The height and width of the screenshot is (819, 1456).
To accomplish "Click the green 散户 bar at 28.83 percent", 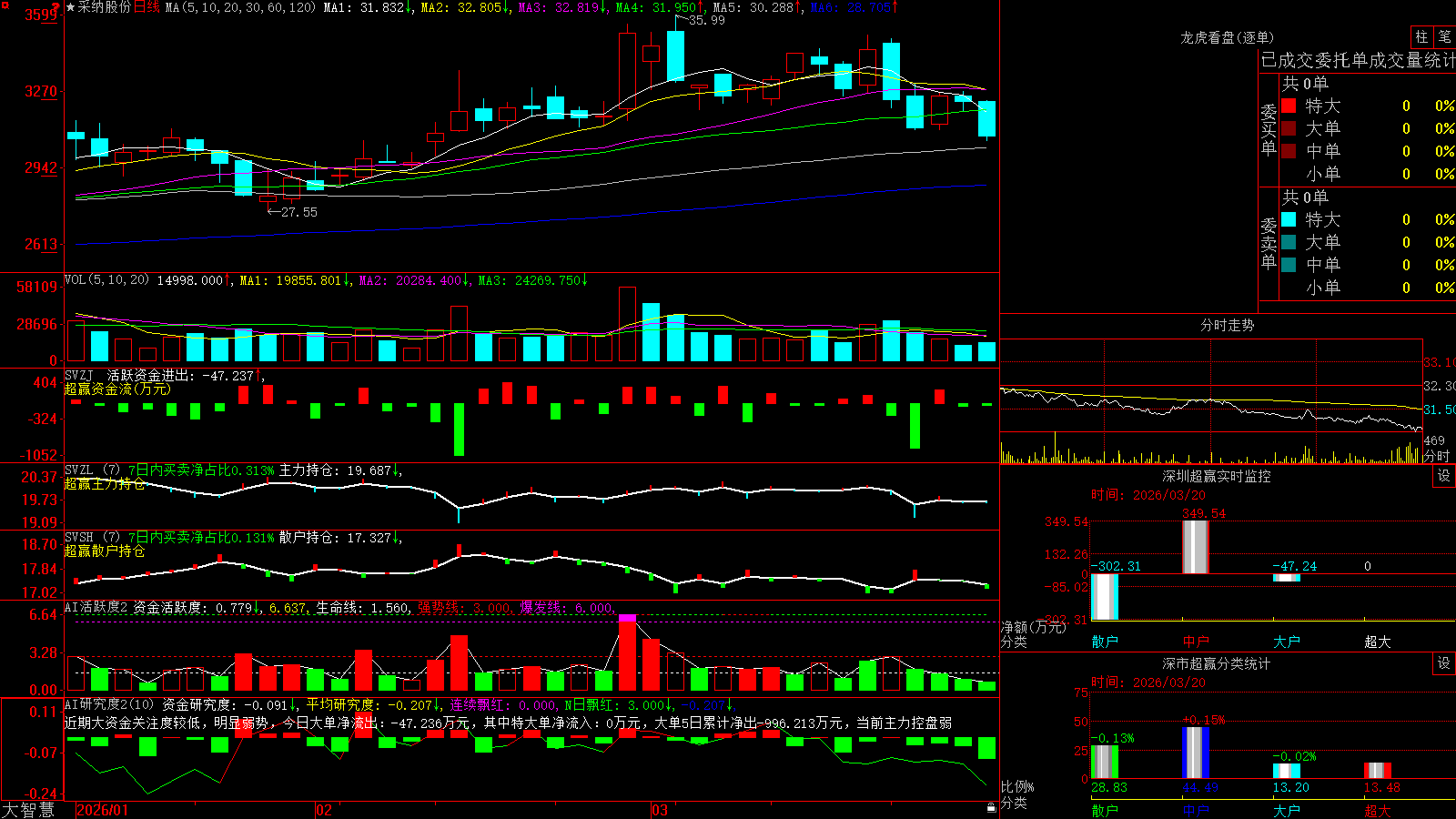I will (1105, 762).
